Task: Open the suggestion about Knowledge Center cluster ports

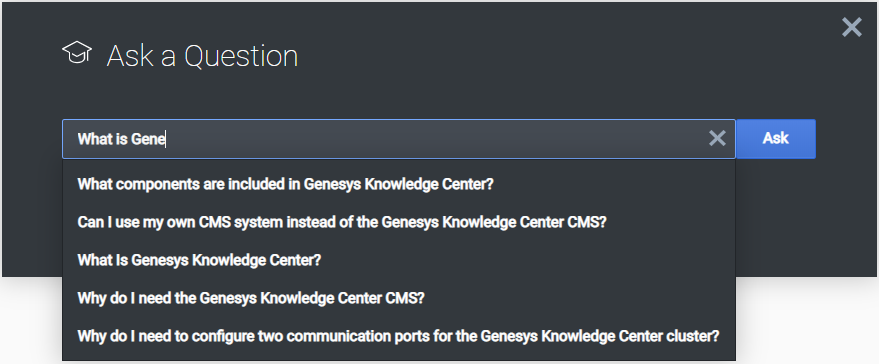Action: tap(398, 337)
